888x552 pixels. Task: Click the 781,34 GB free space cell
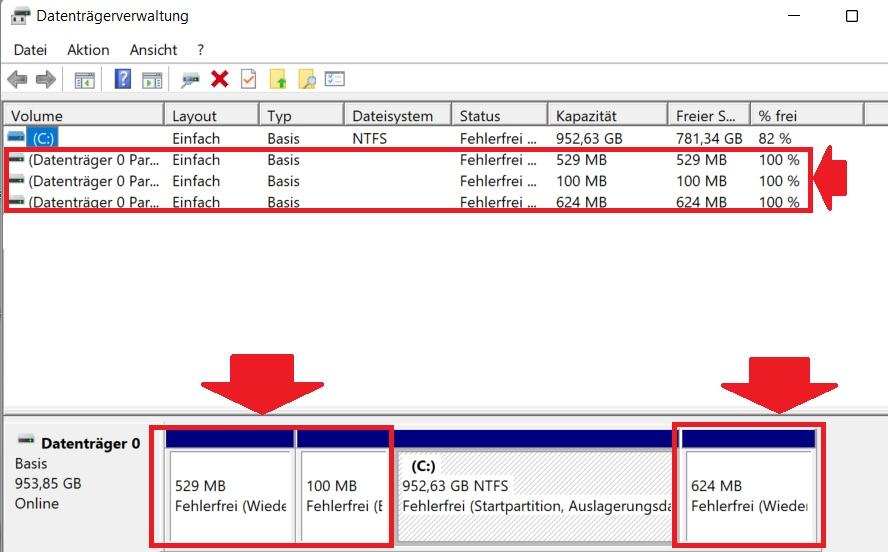(x=709, y=138)
